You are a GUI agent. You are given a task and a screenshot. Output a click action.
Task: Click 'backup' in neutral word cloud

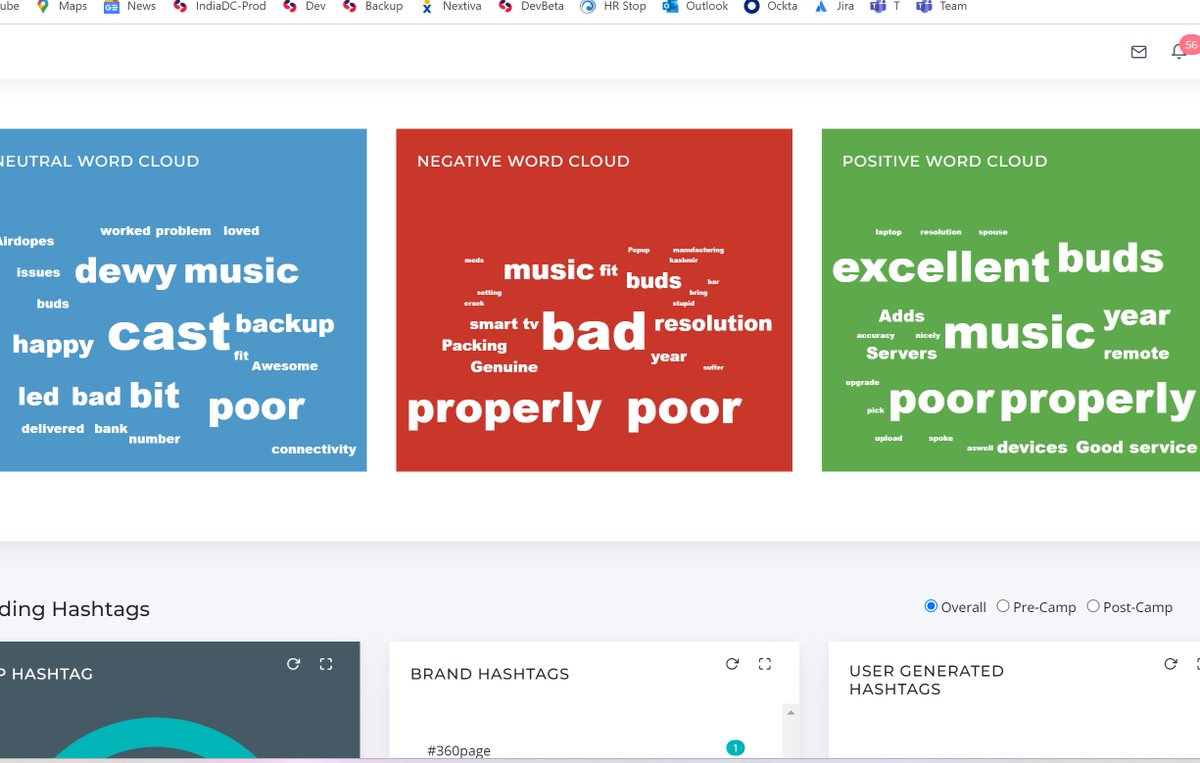285,324
